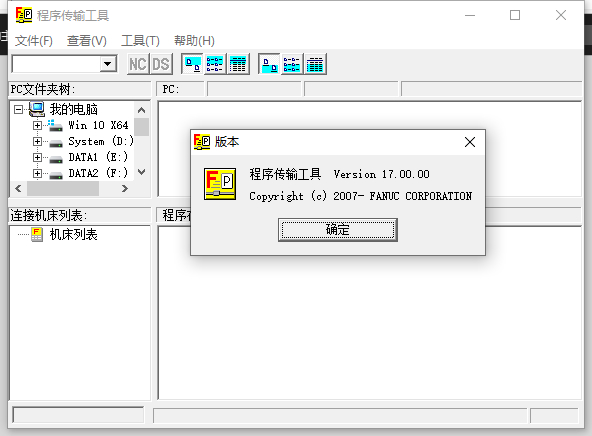592x436 pixels.
Task: Open the 帮助(H) menu
Action: pos(194,40)
